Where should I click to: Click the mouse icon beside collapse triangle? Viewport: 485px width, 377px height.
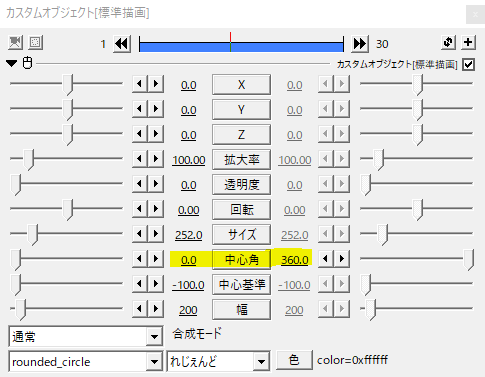(28, 63)
